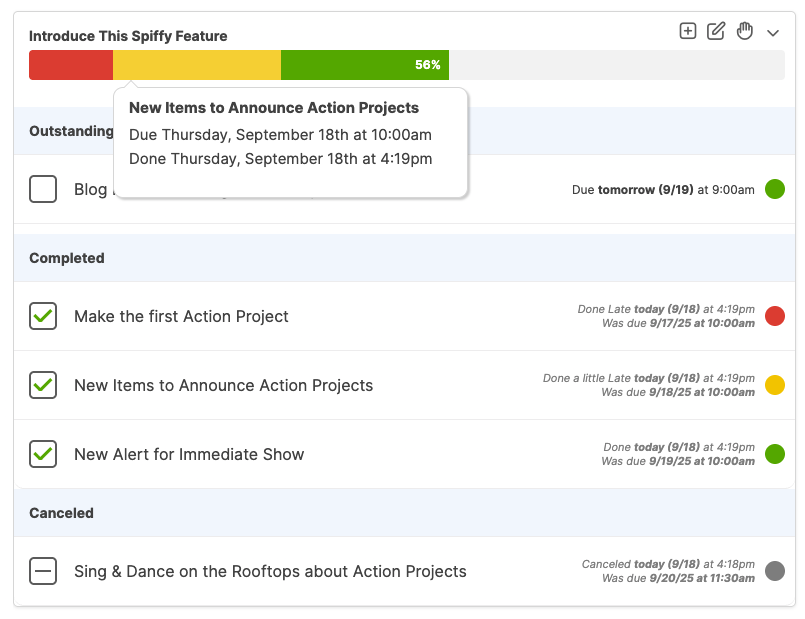Open New Alert for Immediate Show item
805x619 pixels.
(x=189, y=455)
